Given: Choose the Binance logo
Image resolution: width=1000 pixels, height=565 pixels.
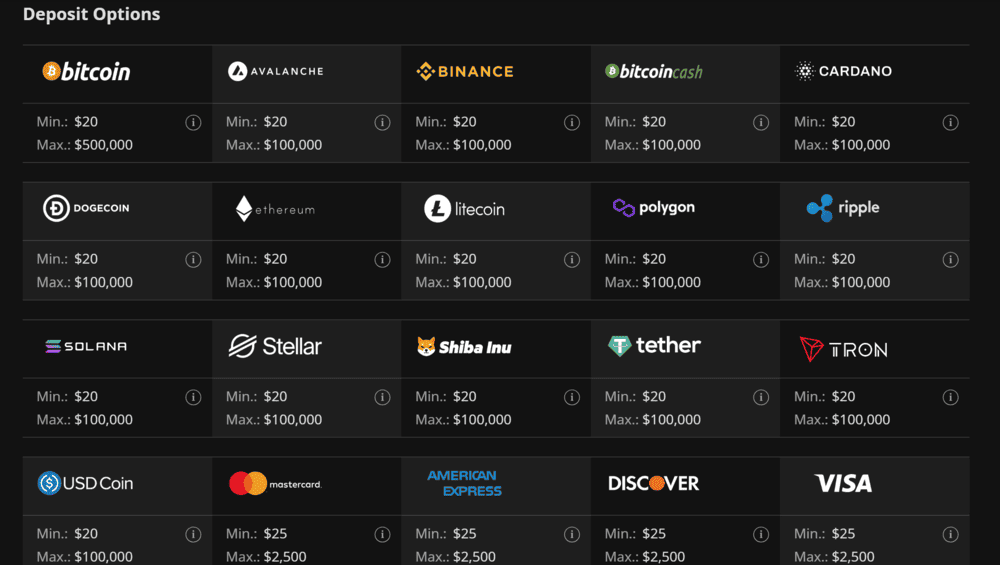Looking at the screenshot, I should click(x=465, y=72).
